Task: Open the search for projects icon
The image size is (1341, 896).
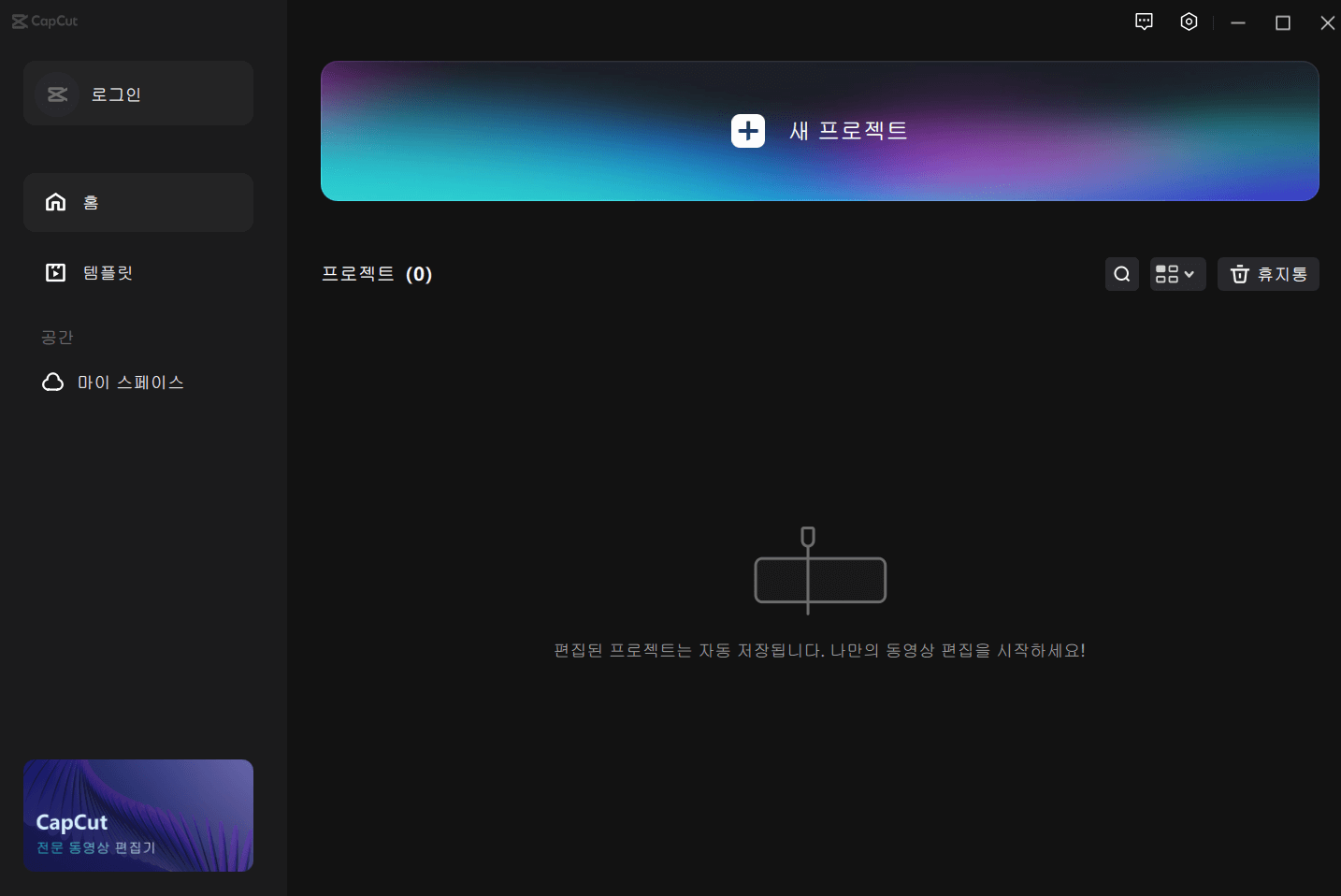Action: pos(1121,274)
